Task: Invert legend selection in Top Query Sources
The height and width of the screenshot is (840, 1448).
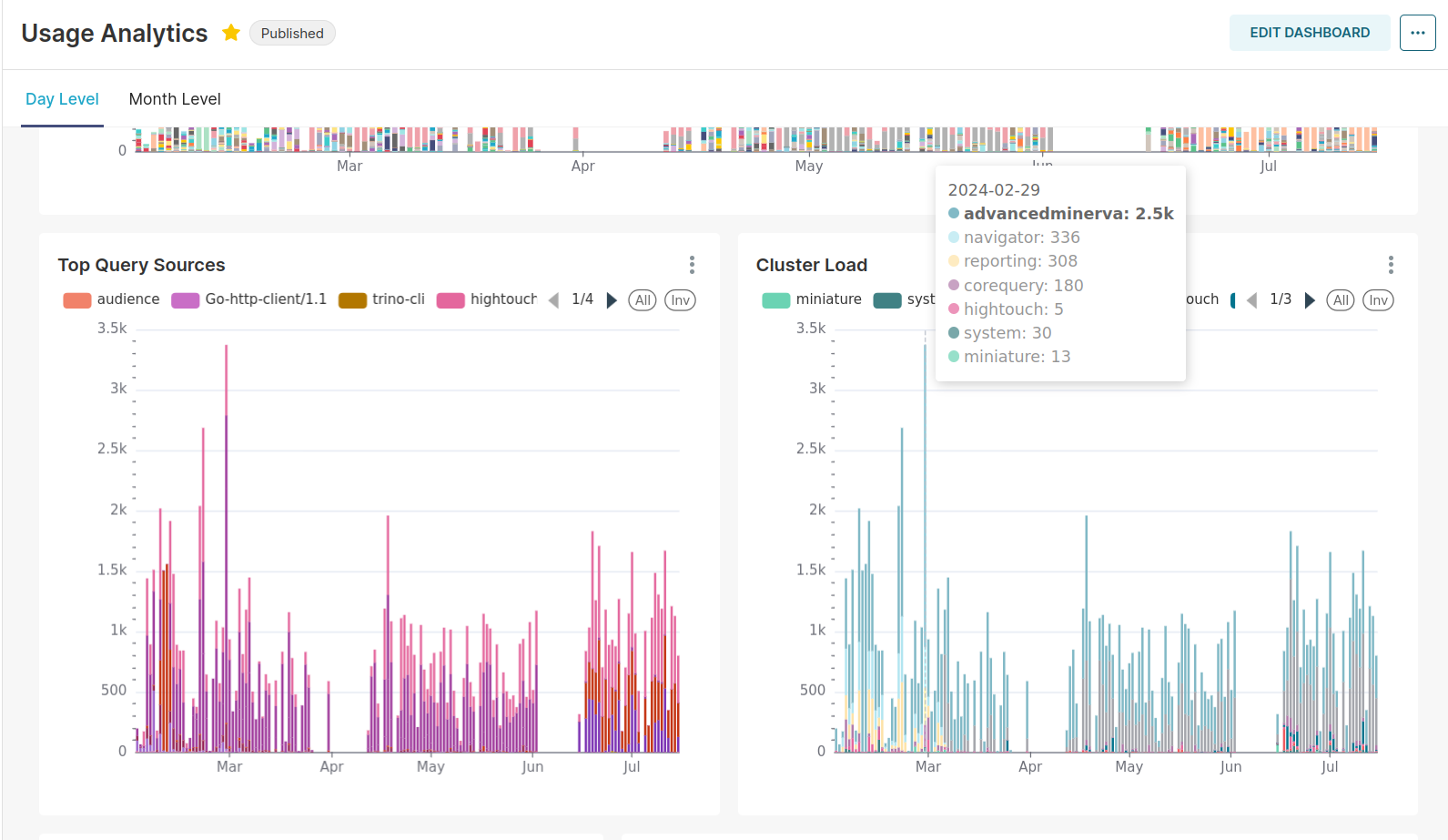Action: [x=680, y=300]
